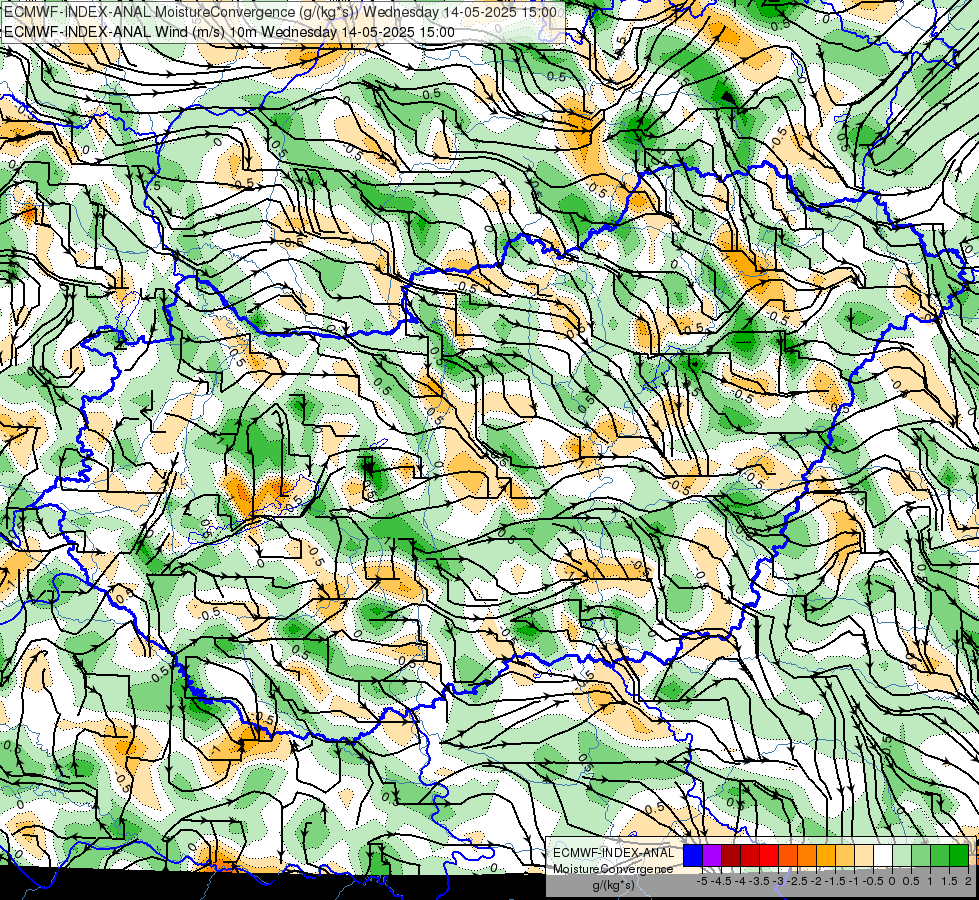Click legend label 'ECMWF-INDEX-ANAL'

click(x=614, y=853)
